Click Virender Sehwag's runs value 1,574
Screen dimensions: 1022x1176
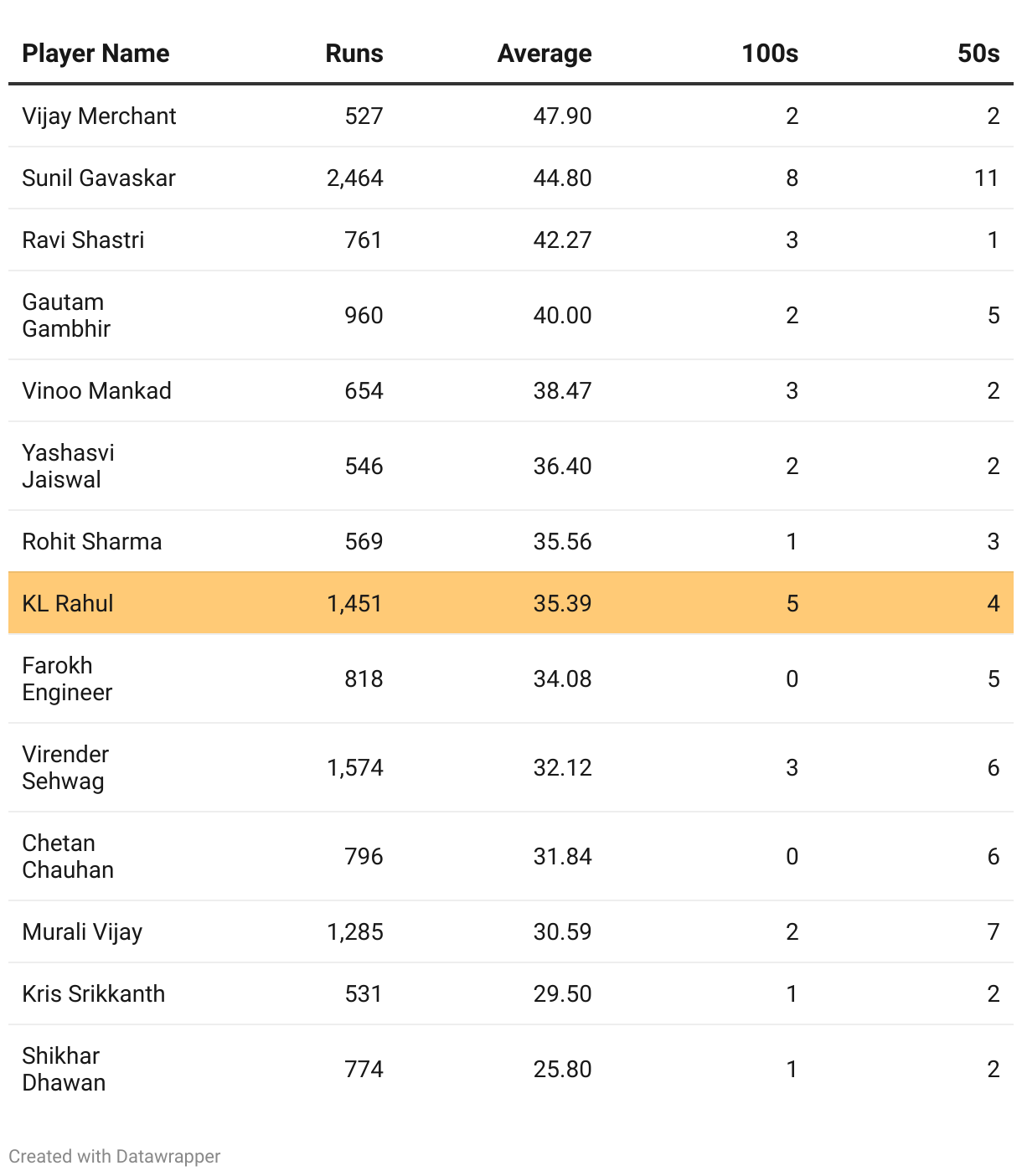tap(355, 767)
